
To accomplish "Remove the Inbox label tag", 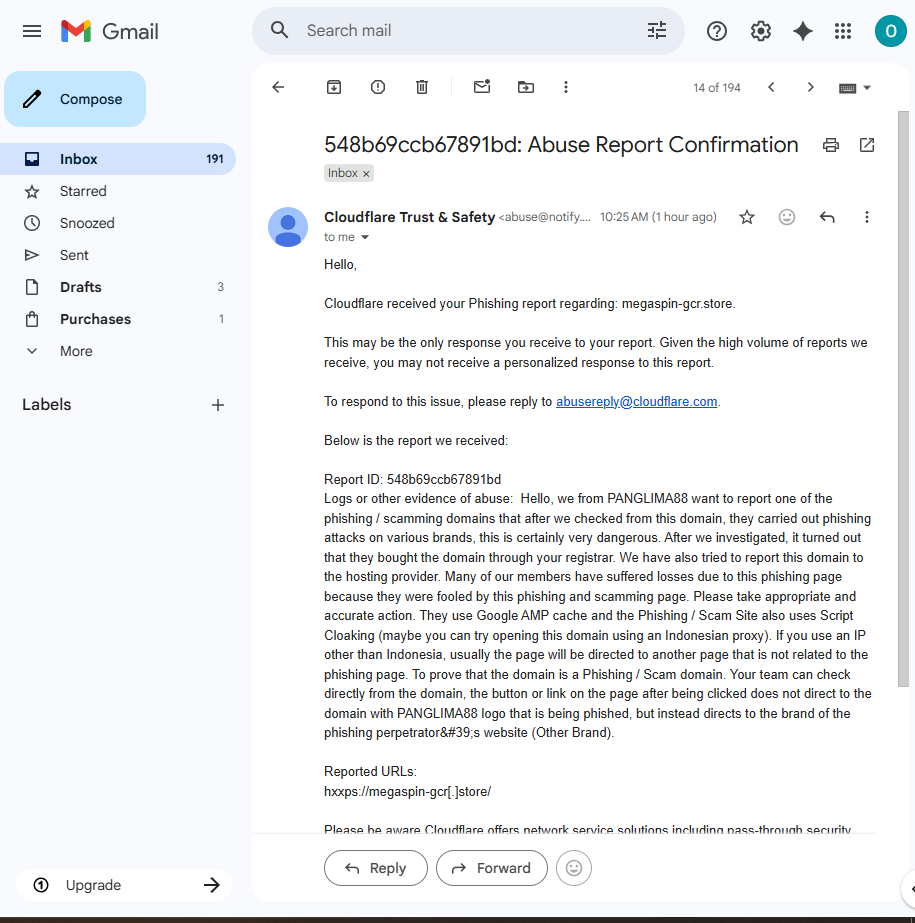I will click(366, 174).
